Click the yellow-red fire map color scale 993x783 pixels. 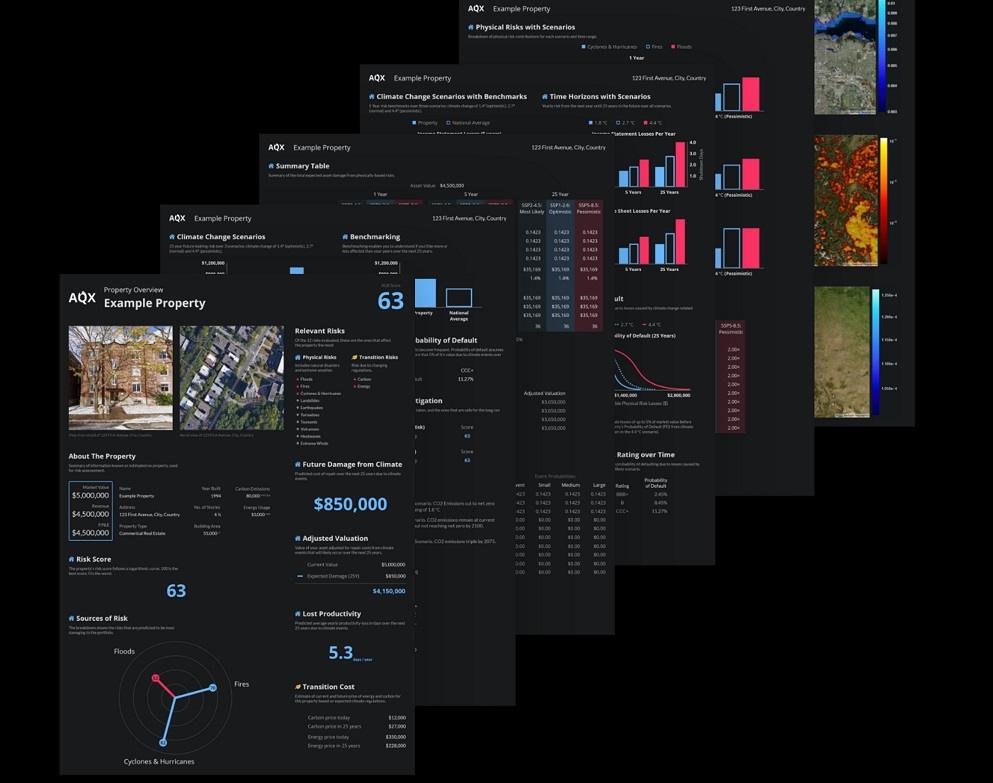(x=883, y=200)
